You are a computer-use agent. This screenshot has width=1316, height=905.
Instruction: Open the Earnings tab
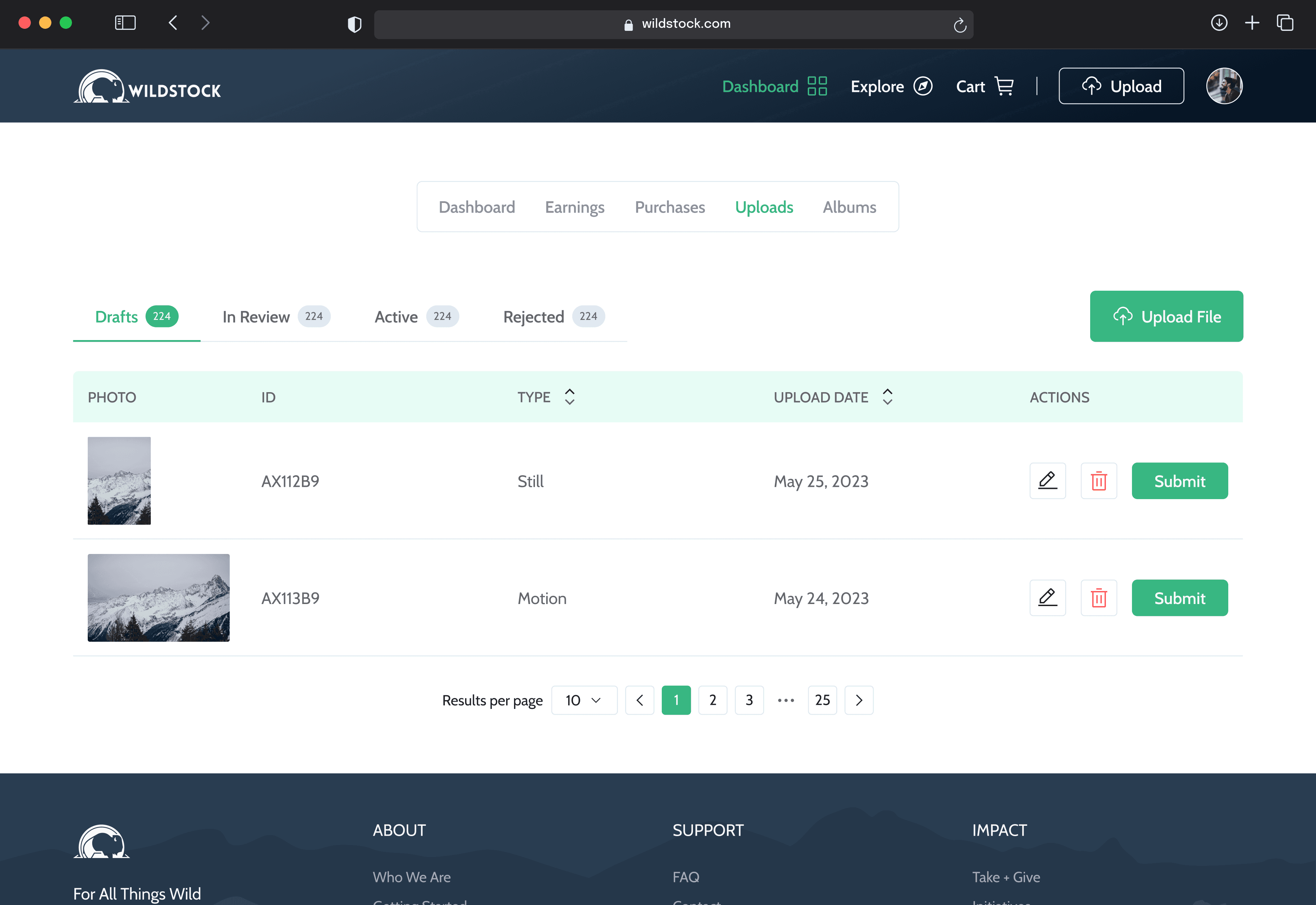click(x=574, y=207)
